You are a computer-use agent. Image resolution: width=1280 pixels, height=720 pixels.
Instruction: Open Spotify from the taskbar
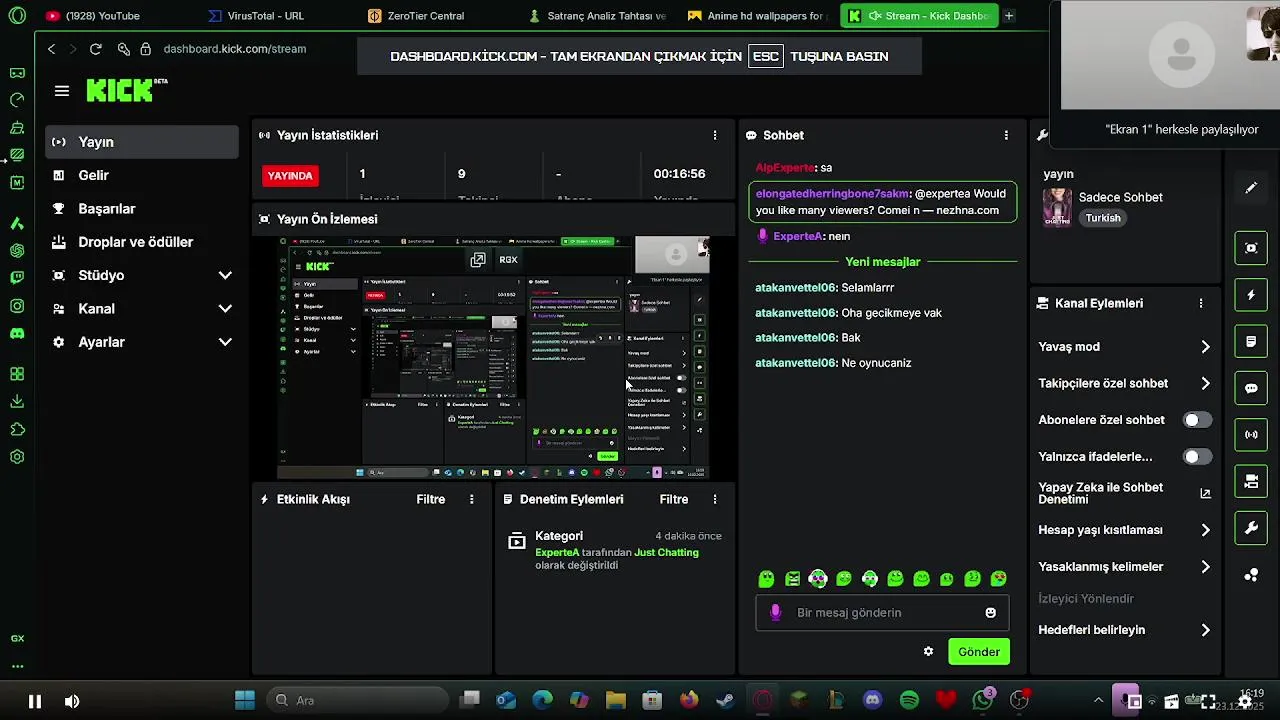tap(909, 700)
